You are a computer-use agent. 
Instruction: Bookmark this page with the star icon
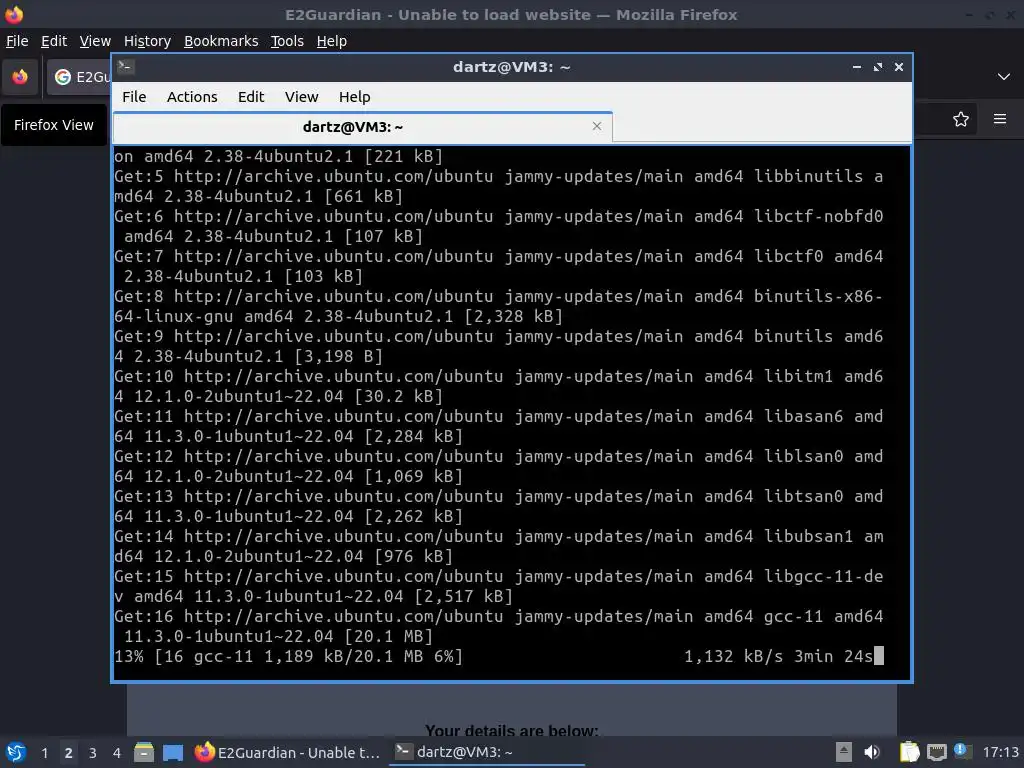(961, 119)
